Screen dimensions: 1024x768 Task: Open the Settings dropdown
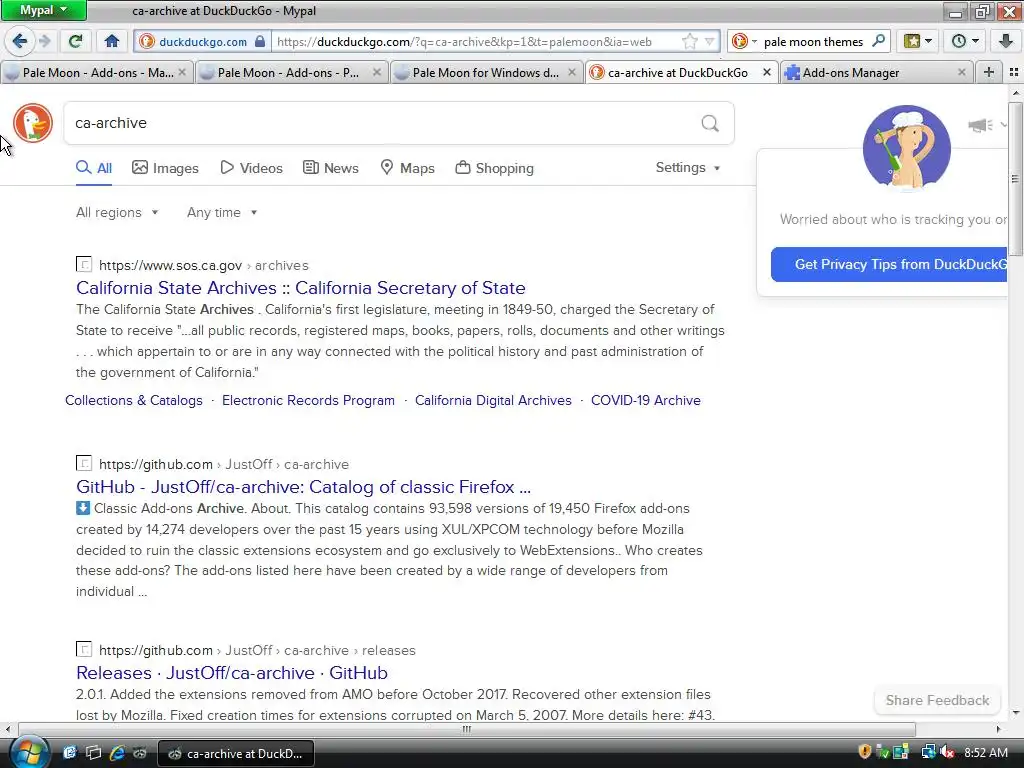pos(688,167)
